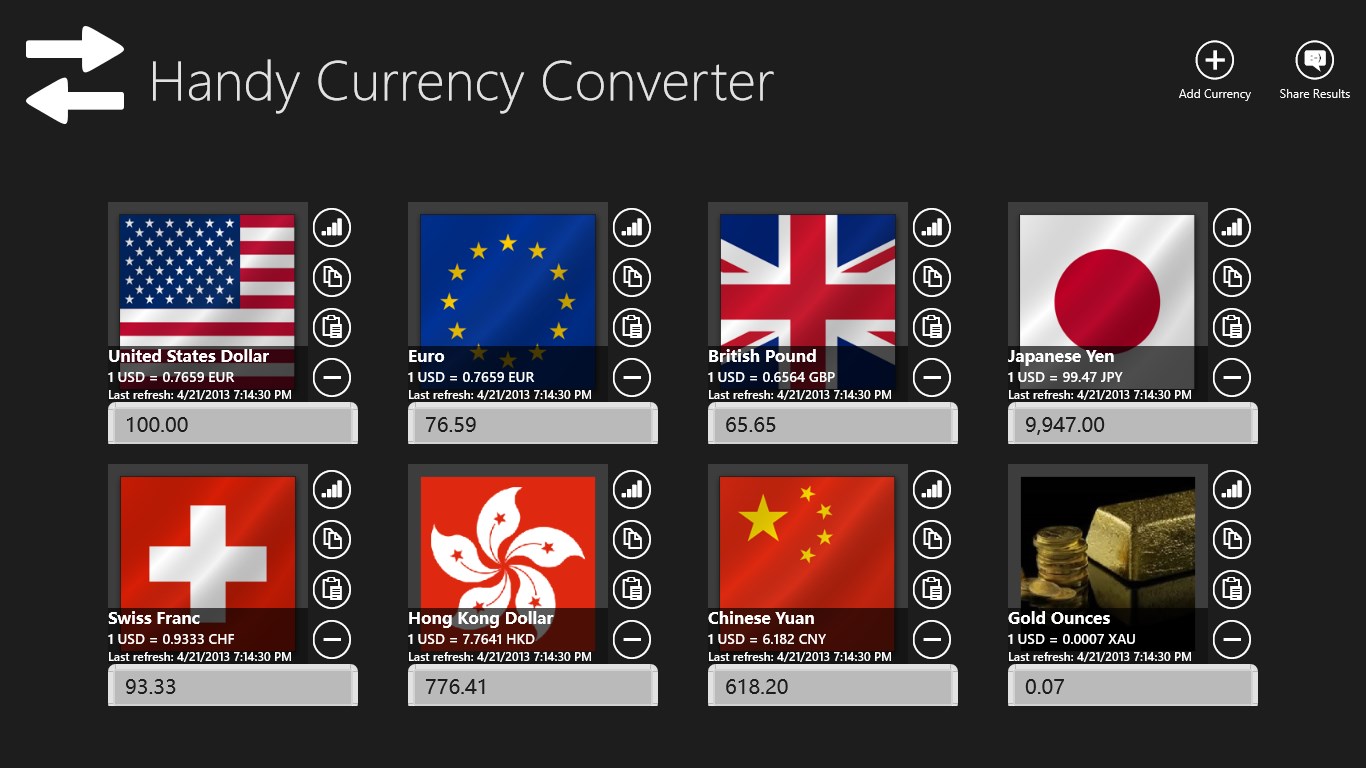Select the Japanese Yen amount field
Viewport: 1366px width, 768px height.
pos(1132,425)
